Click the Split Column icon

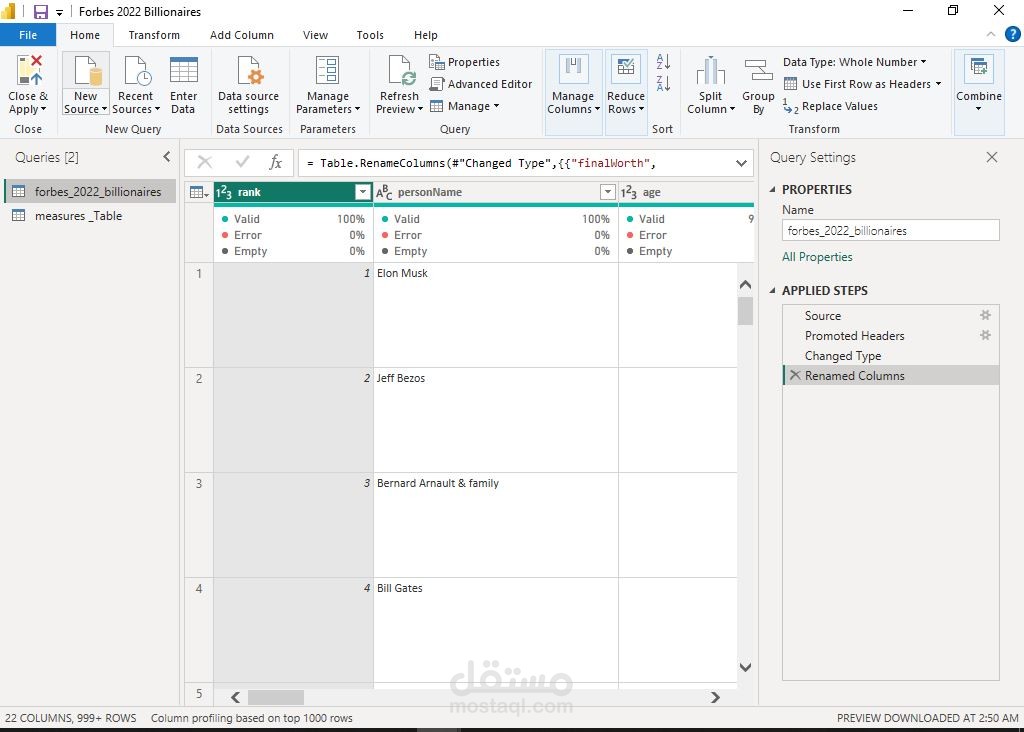coord(711,70)
